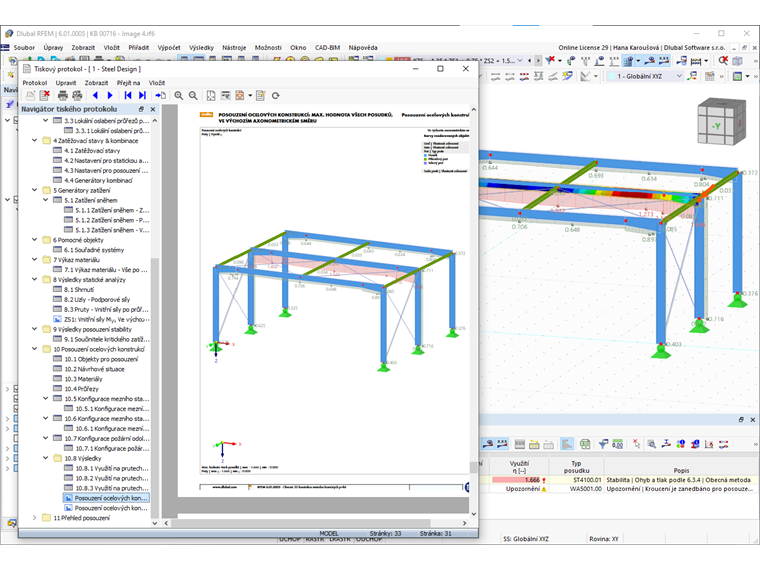Image resolution: width=760 pixels, height=570 pixels.
Task: Click the delete item red X icon
Action: pos(45,95)
